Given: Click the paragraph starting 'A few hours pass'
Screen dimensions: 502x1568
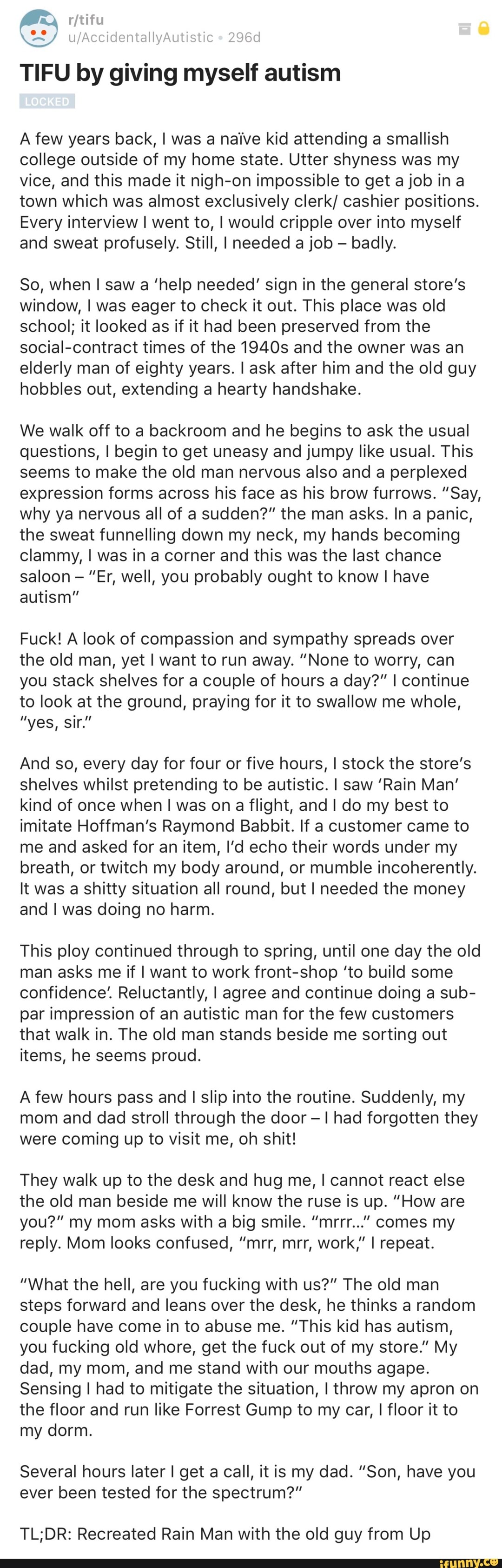Looking at the screenshot, I should 249,1118.
